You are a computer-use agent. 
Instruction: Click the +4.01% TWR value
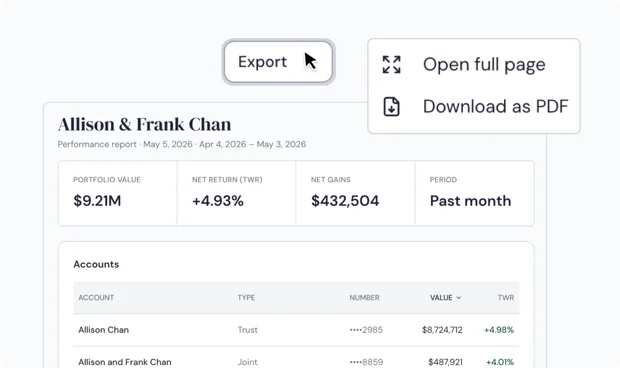500,362
